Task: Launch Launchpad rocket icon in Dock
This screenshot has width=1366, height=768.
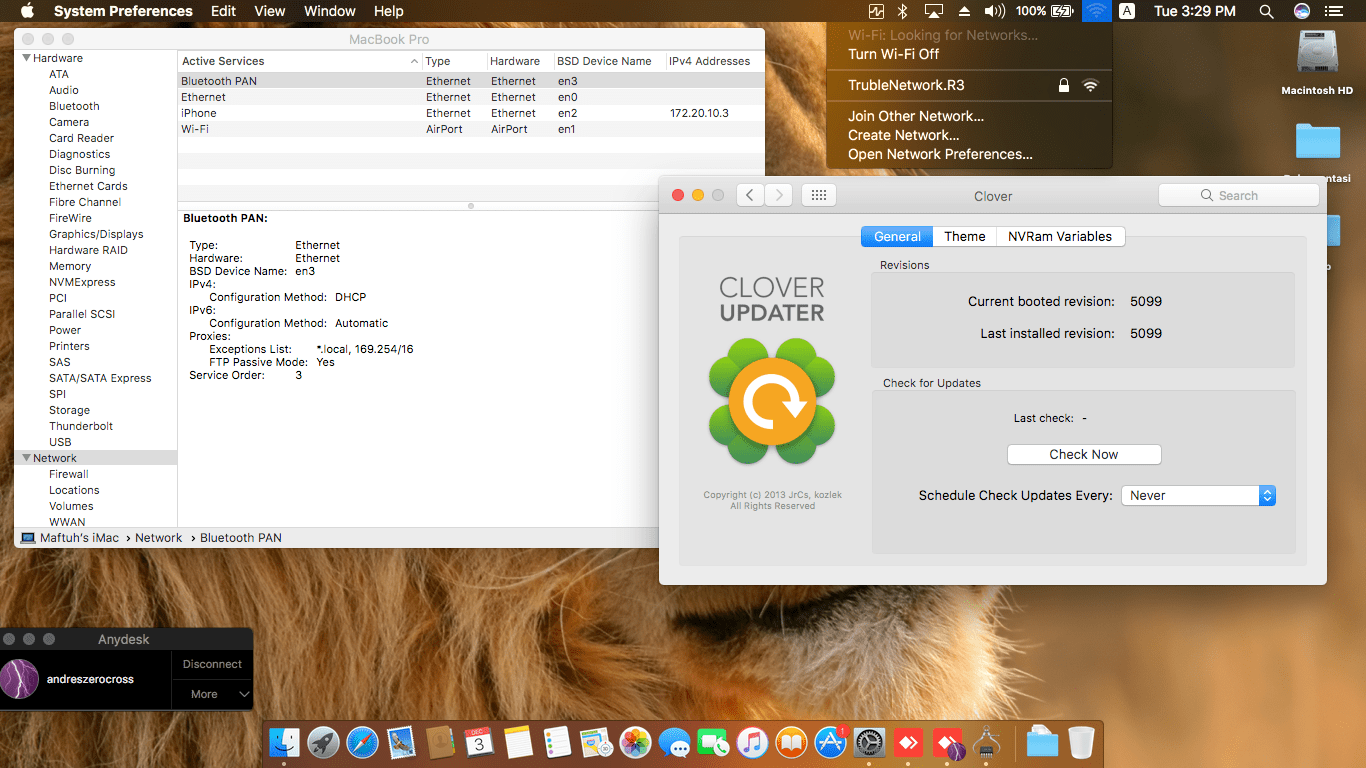Action: 323,743
